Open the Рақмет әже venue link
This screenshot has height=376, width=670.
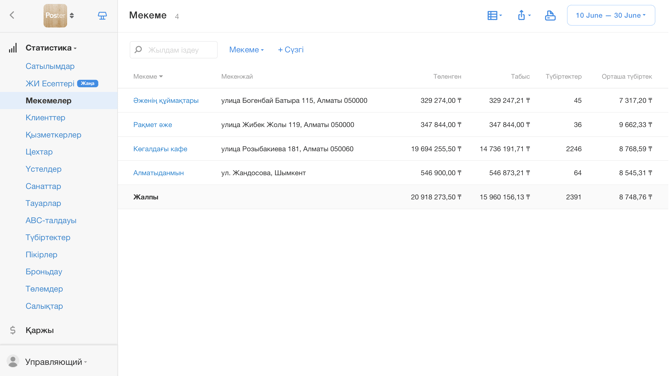(153, 125)
